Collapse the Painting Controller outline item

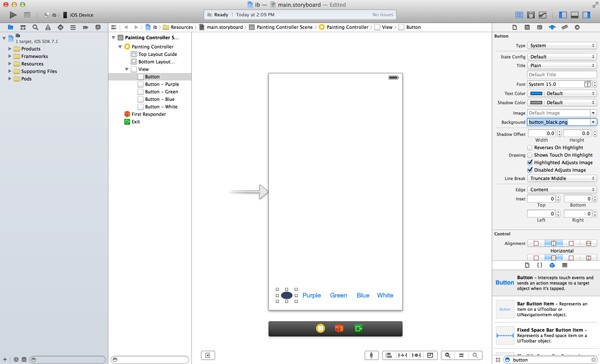120,47
